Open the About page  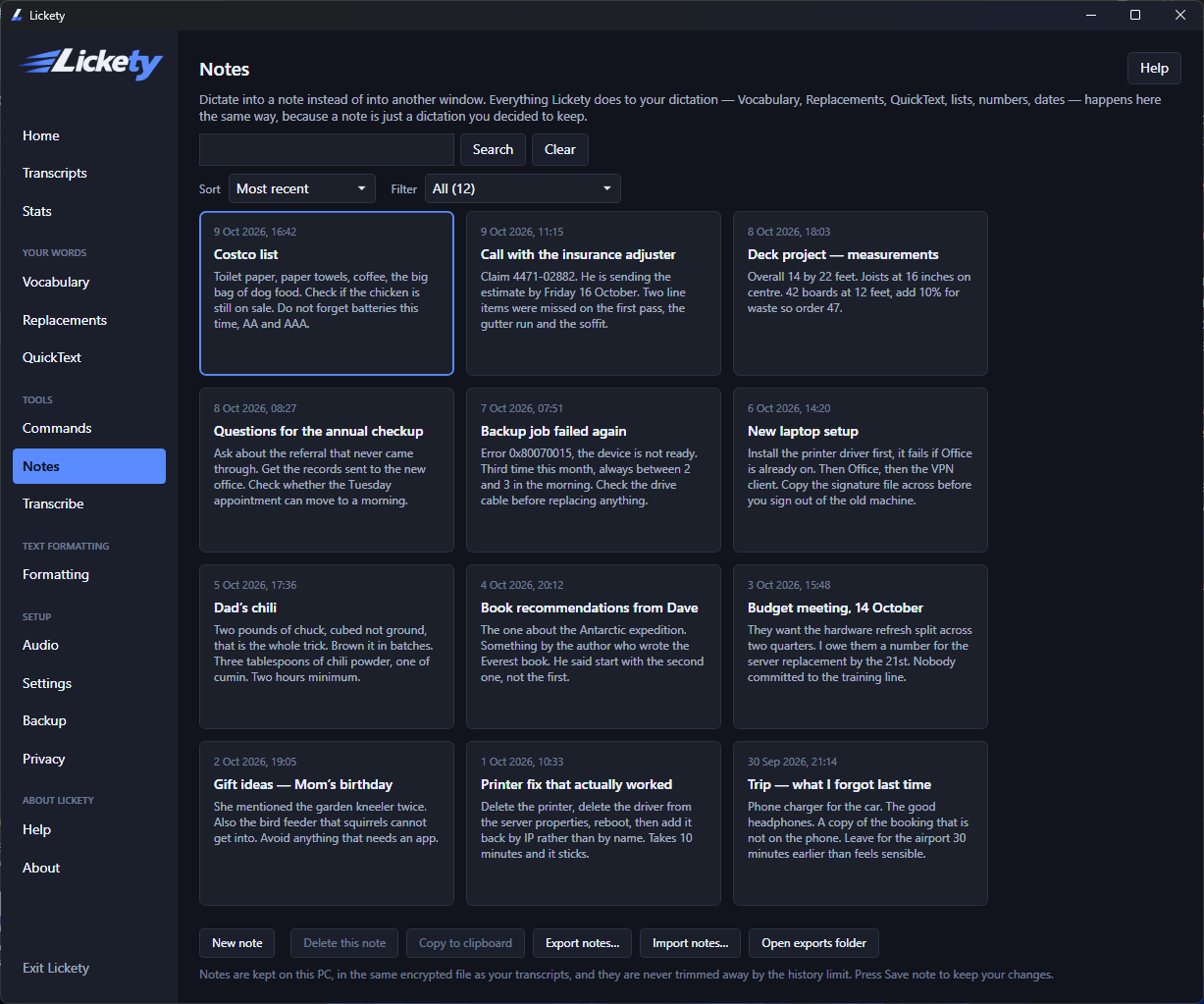pos(89,868)
